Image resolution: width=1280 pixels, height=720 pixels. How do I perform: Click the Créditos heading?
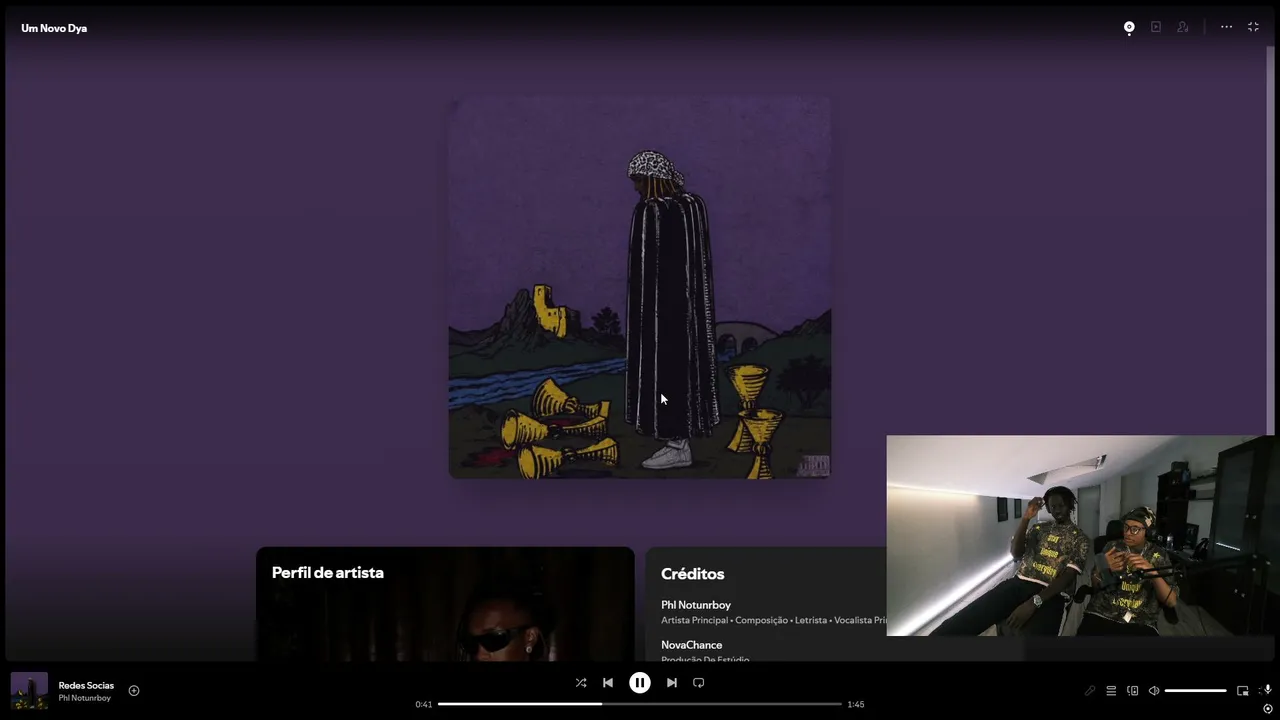(692, 574)
